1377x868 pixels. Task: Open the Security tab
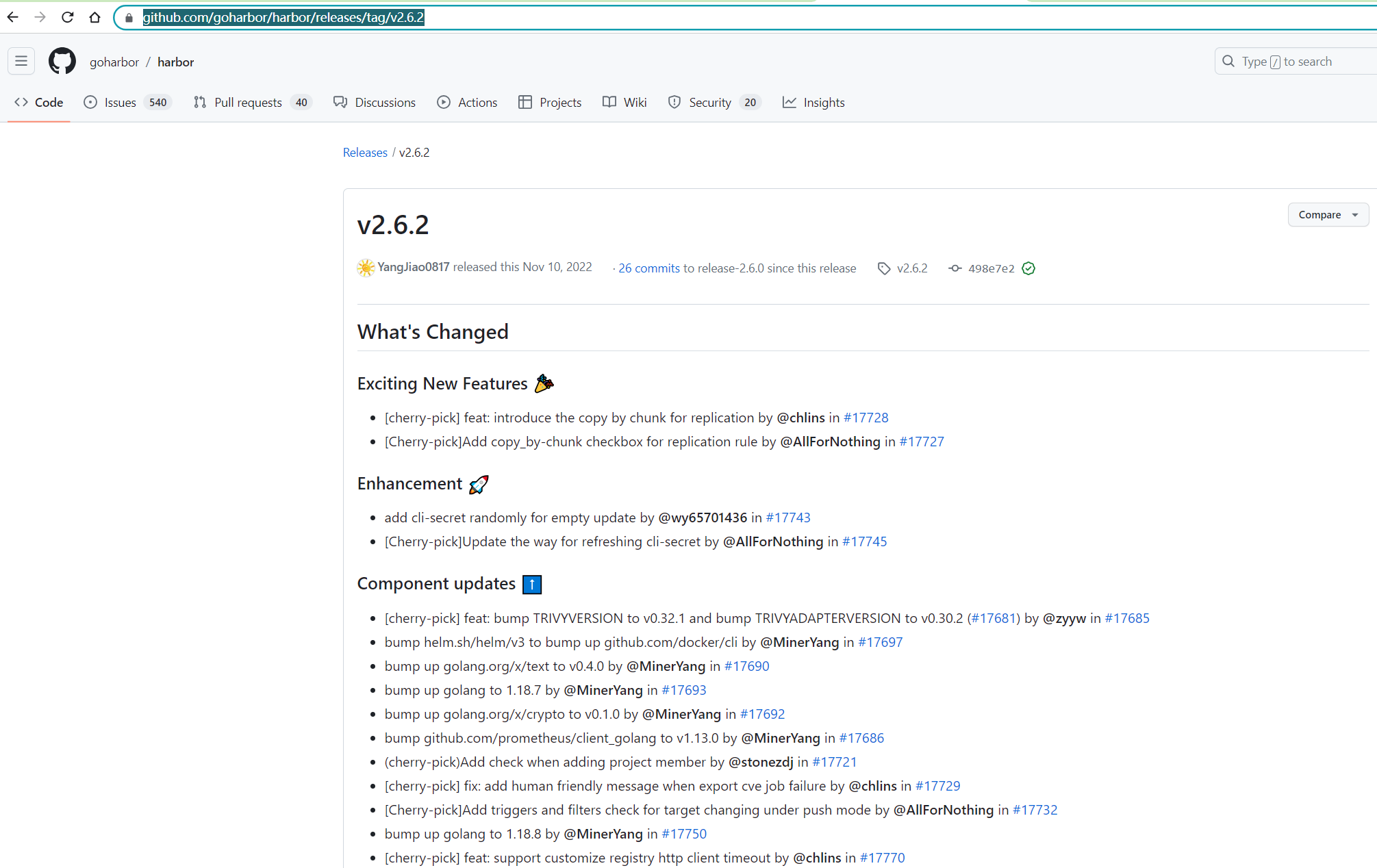(x=715, y=103)
